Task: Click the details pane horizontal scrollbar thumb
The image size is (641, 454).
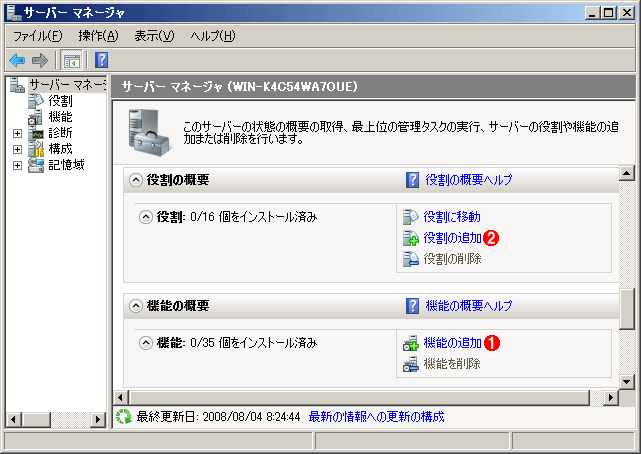Action: [x=359, y=397]
